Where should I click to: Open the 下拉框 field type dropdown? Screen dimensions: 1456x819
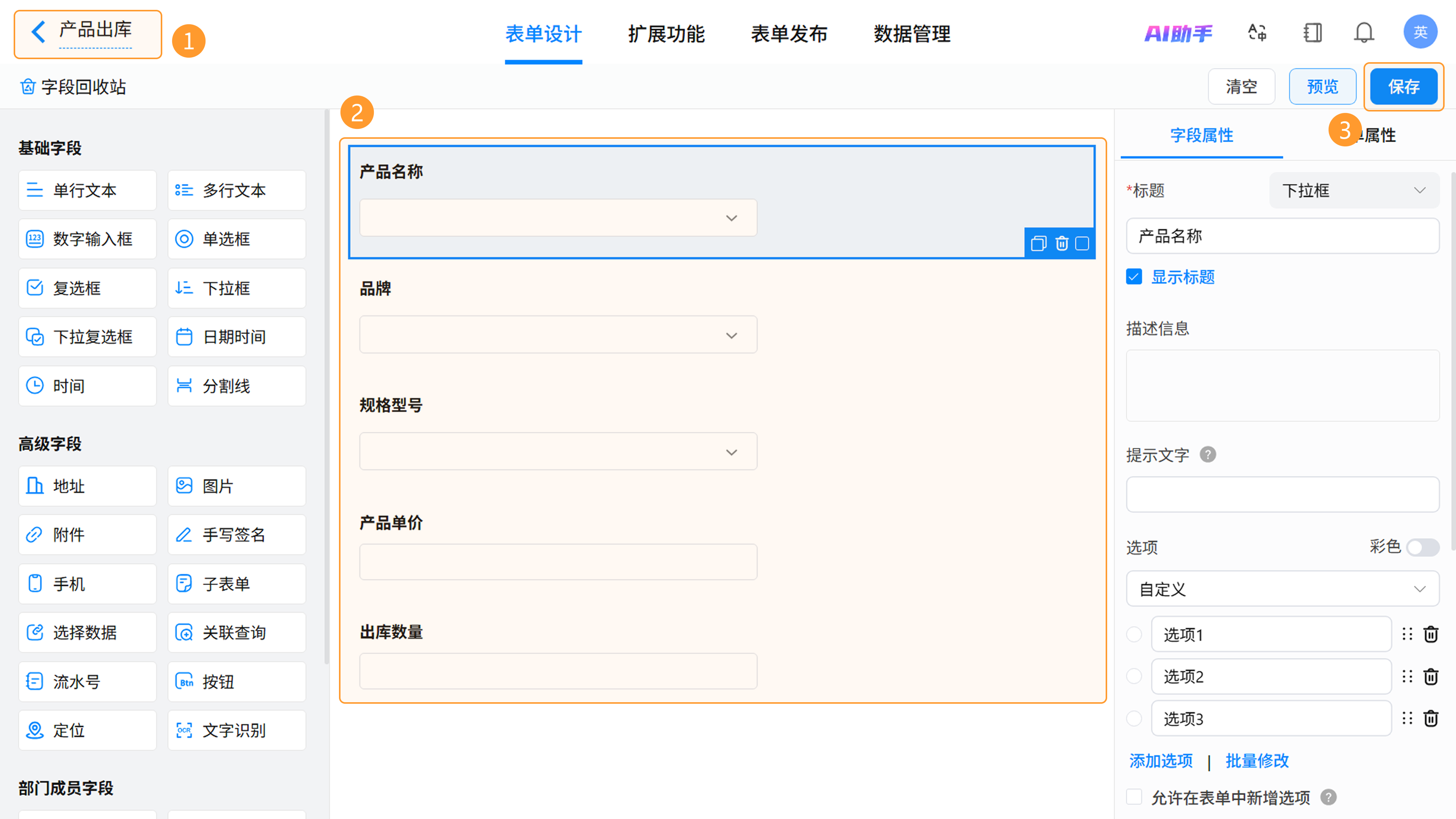pos(1354,190)
